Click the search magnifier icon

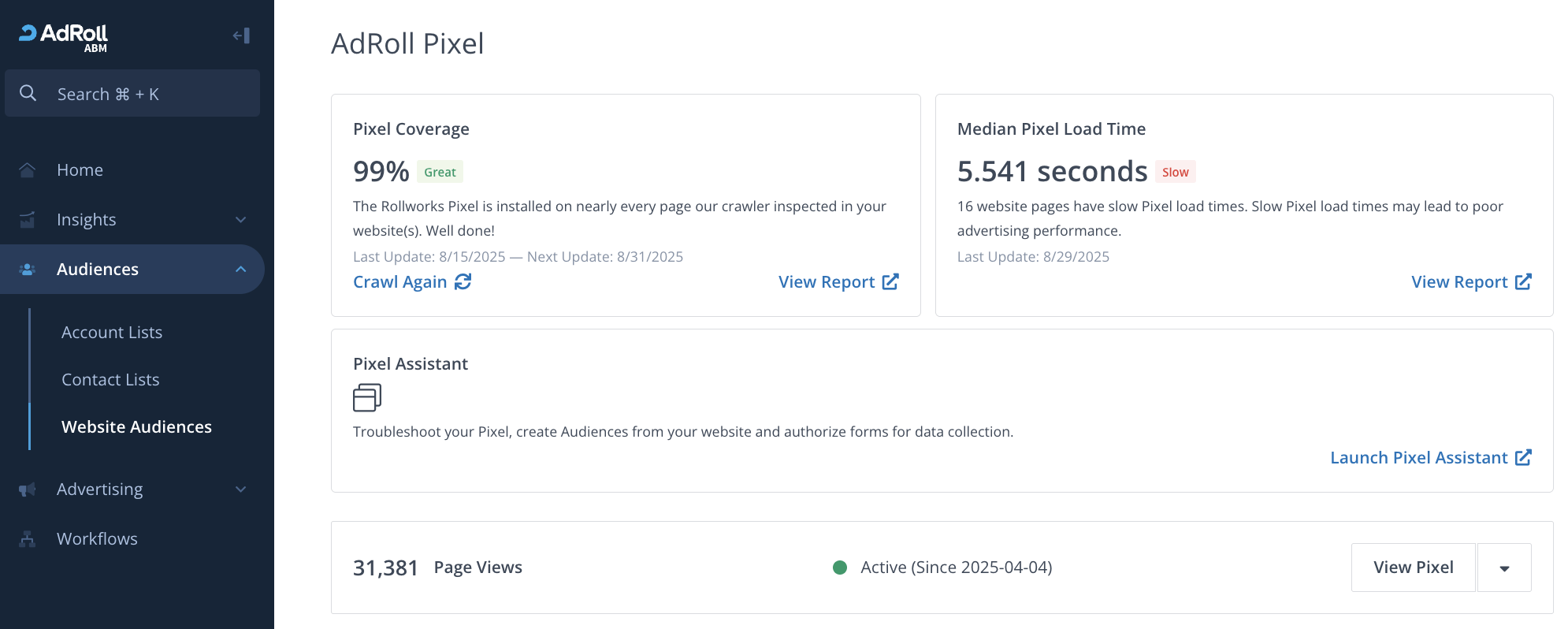coord(28,93)
